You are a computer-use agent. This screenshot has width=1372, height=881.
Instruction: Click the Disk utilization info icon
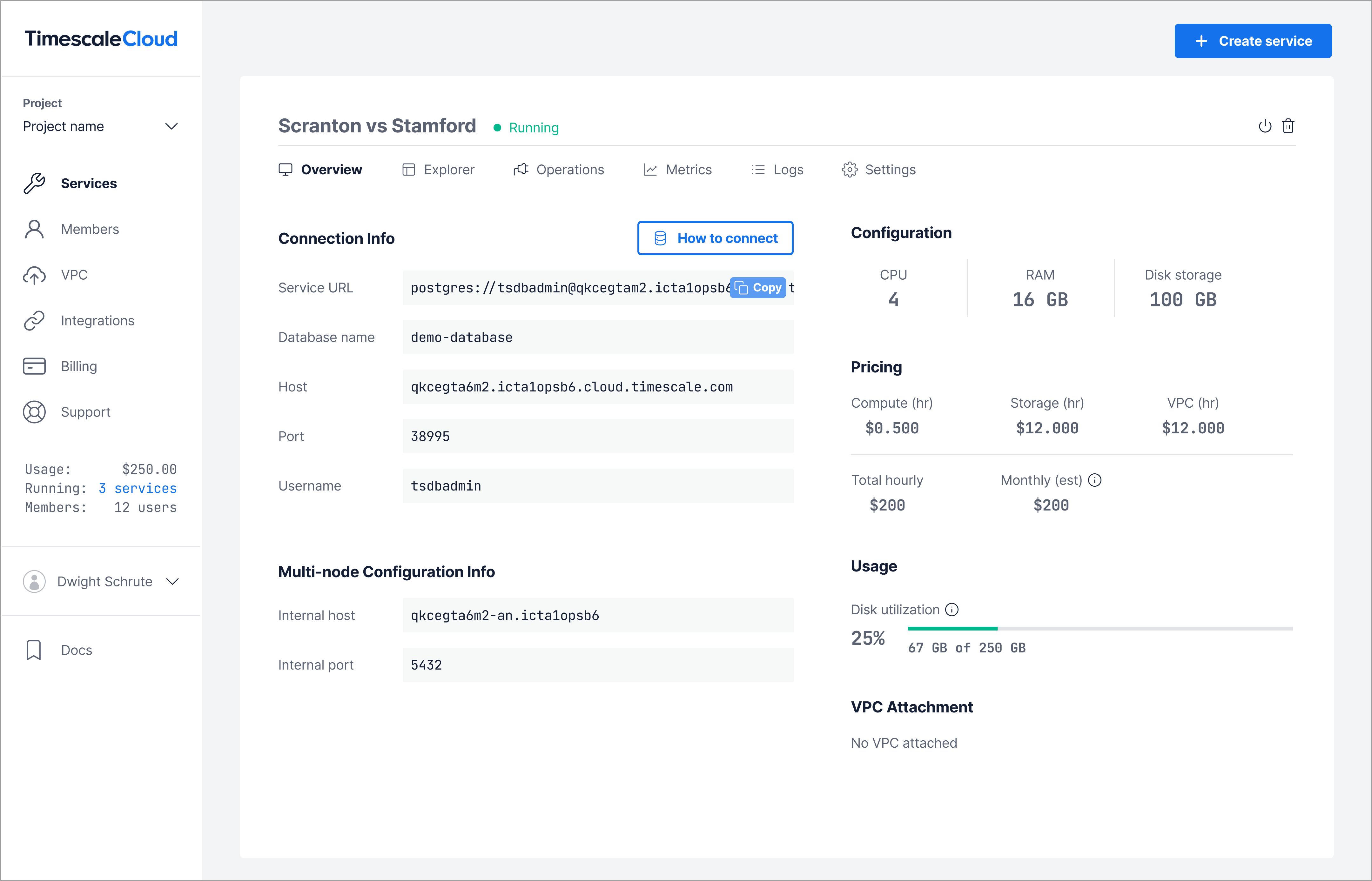(952, 609)
